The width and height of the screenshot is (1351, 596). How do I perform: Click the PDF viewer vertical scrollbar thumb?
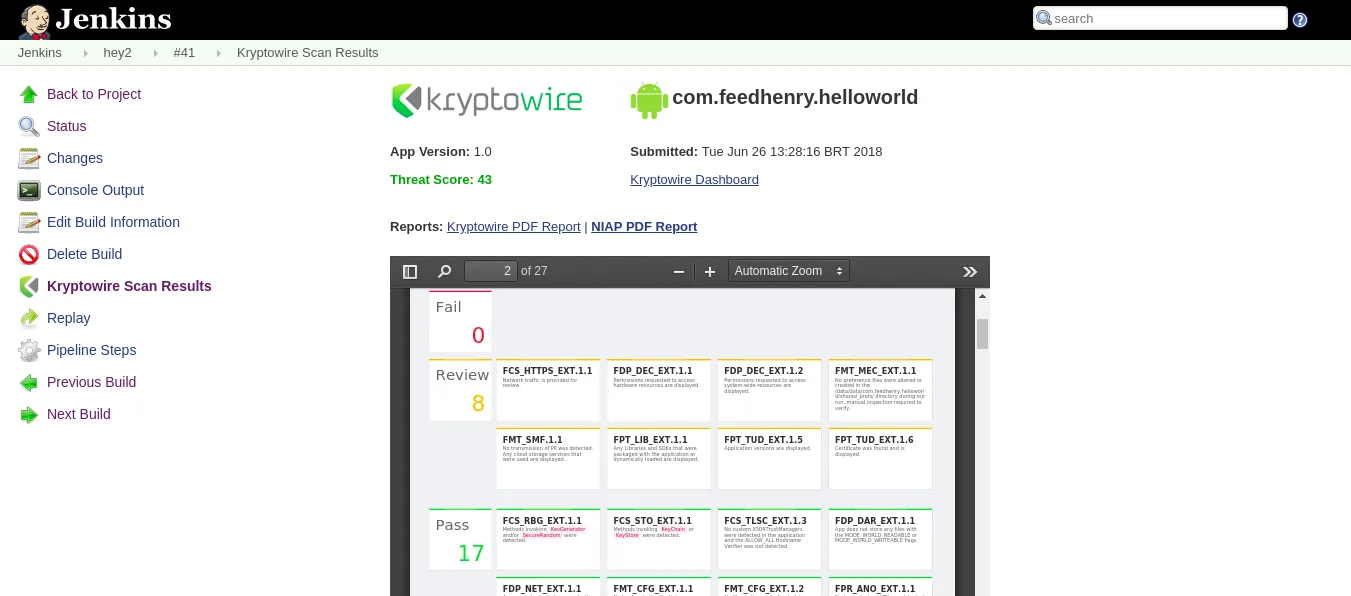point(982,334)
